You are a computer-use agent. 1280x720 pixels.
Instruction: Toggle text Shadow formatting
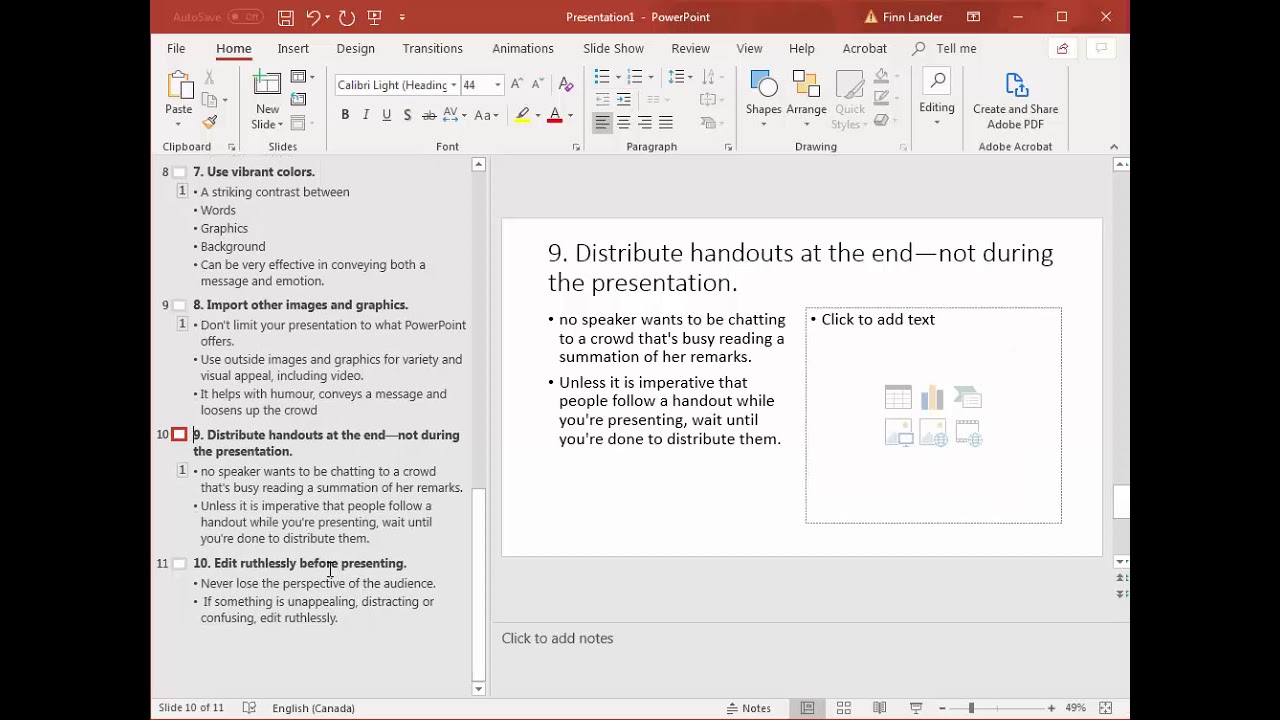pyautogui.click(x=407, y=115)
